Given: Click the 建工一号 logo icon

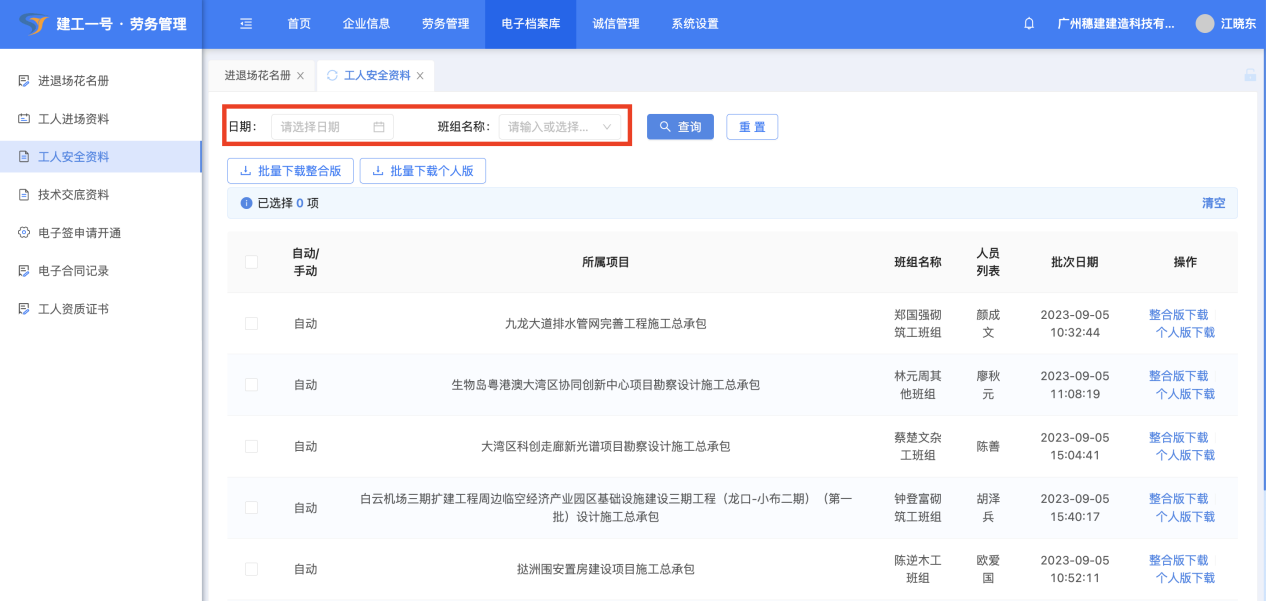Looking at the screenshot, I should click(33, 24).
